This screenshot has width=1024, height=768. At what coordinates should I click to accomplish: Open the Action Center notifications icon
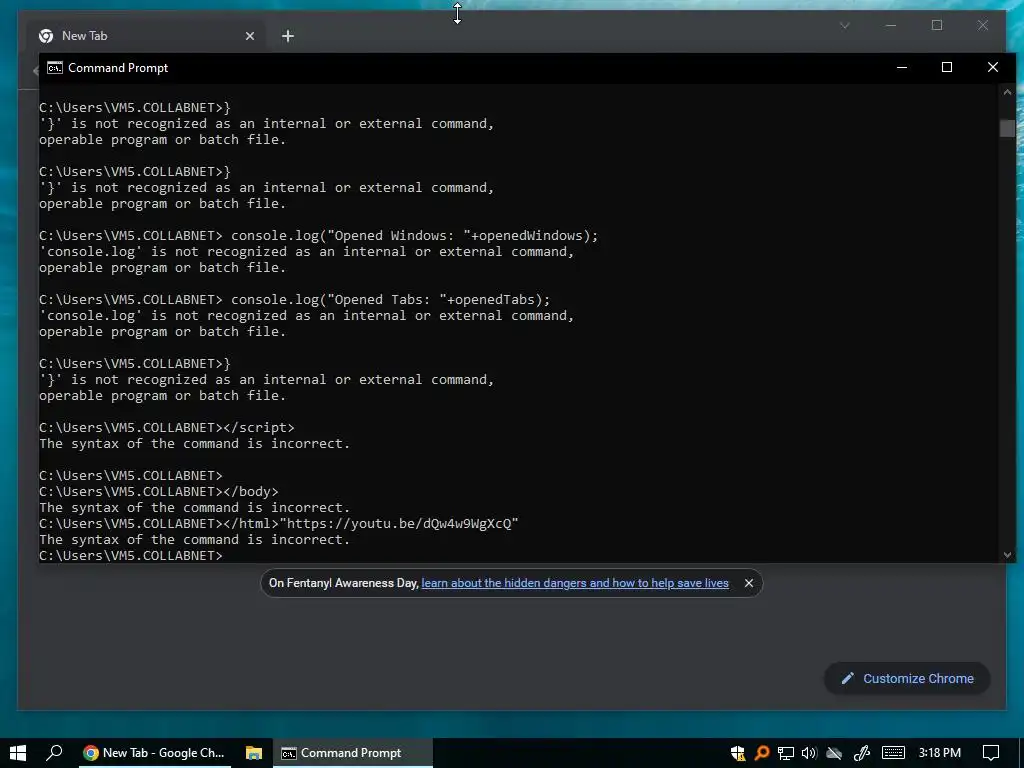(991, 753)
